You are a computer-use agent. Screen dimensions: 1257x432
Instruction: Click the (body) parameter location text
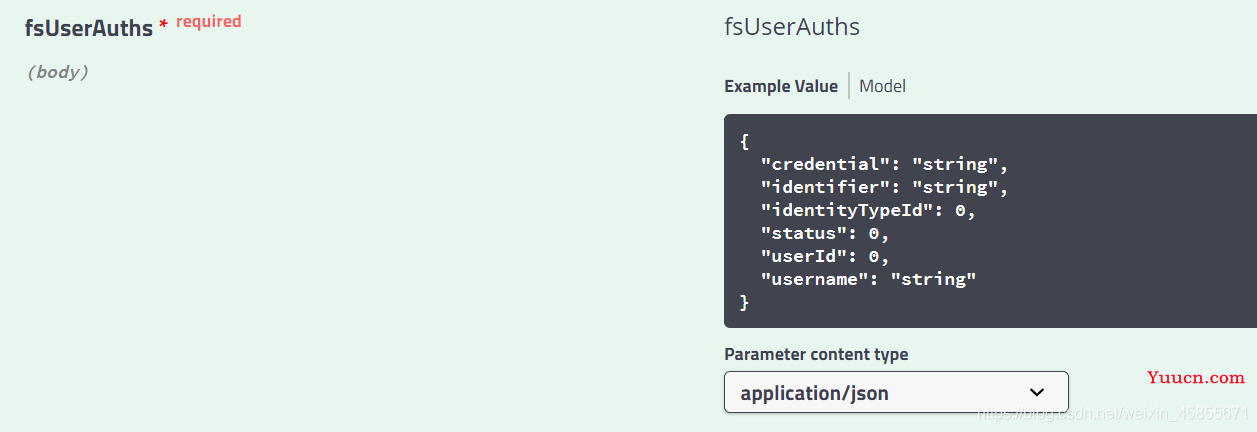click(x=58, y=72)
